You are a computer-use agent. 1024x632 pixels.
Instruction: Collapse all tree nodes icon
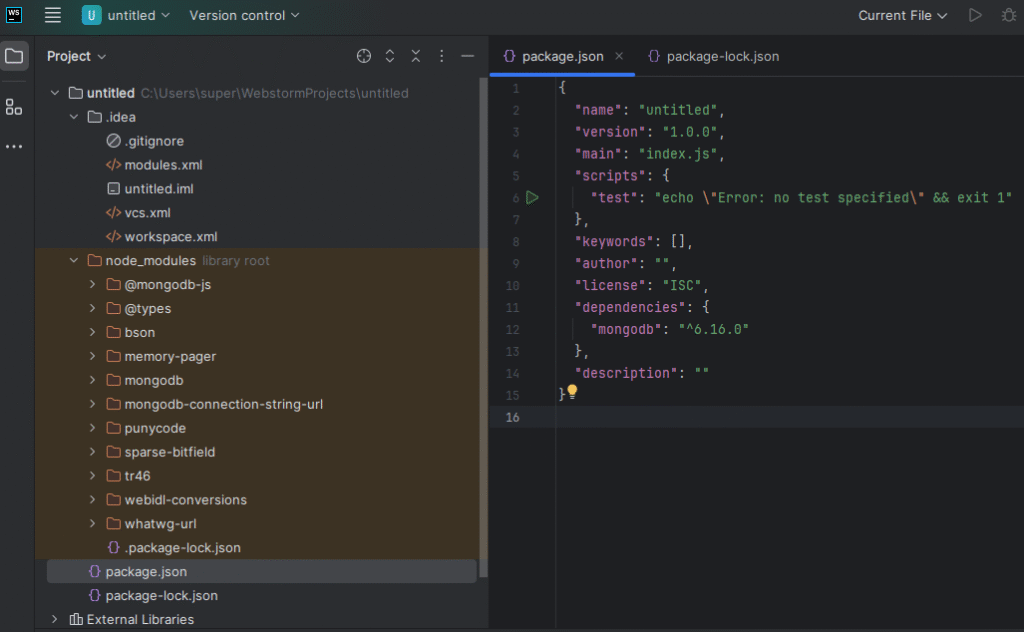point(416,56)
